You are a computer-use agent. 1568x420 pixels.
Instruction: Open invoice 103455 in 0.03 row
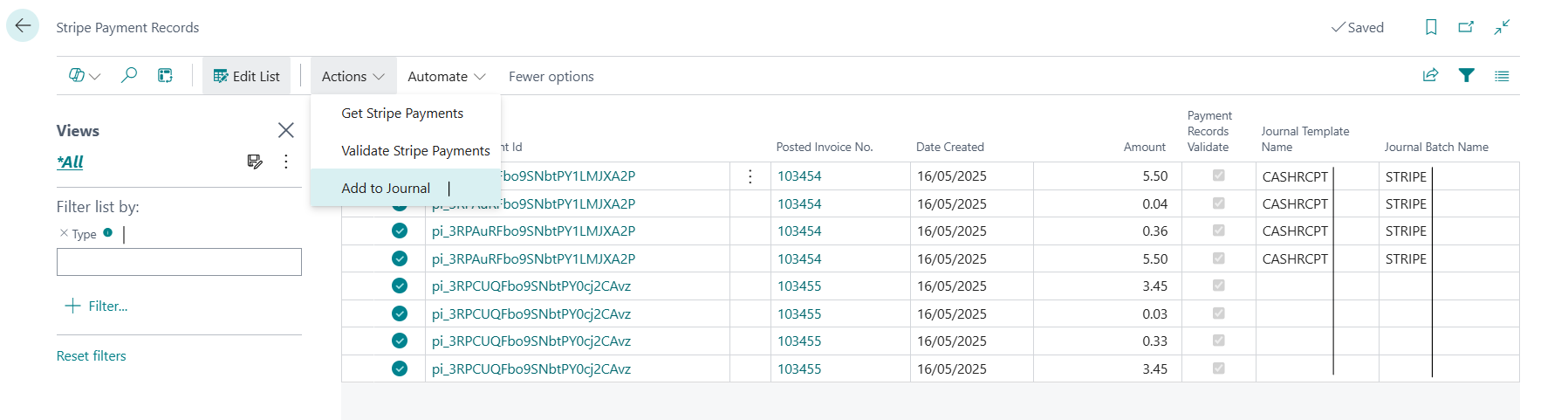(x=799, y=313)
